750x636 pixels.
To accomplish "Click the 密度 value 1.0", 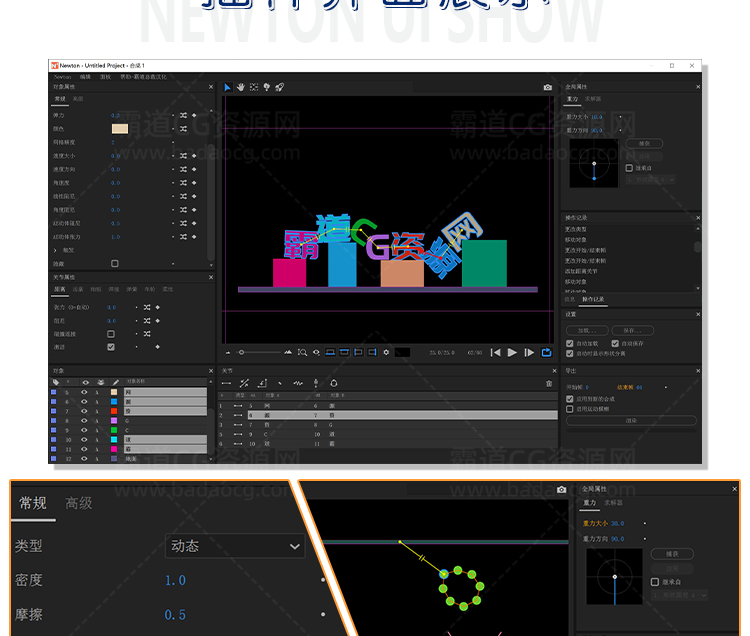I will tap(175, 580).
